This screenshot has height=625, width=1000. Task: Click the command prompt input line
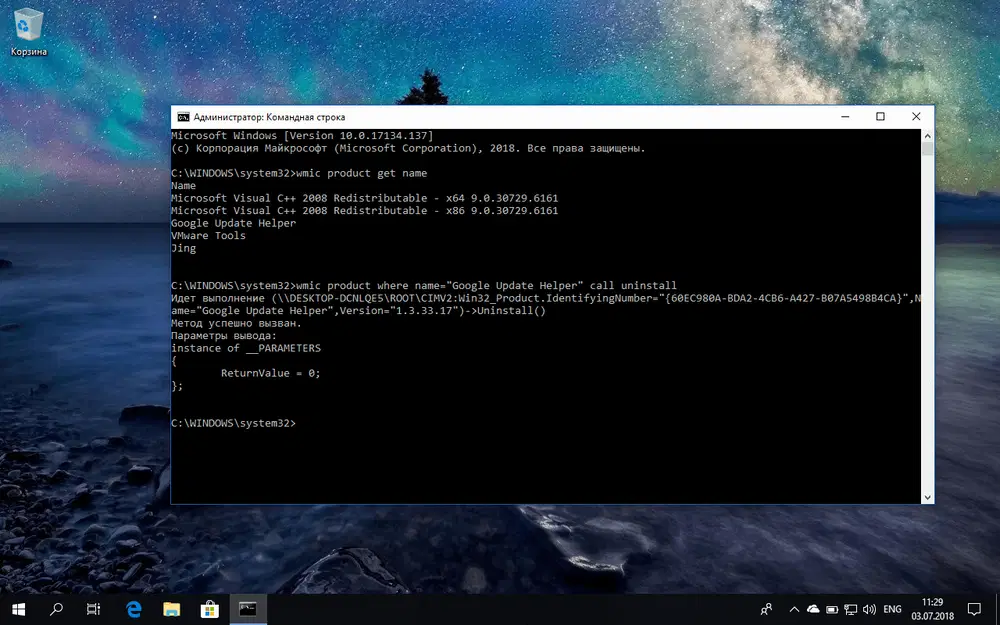coord(300,423)
